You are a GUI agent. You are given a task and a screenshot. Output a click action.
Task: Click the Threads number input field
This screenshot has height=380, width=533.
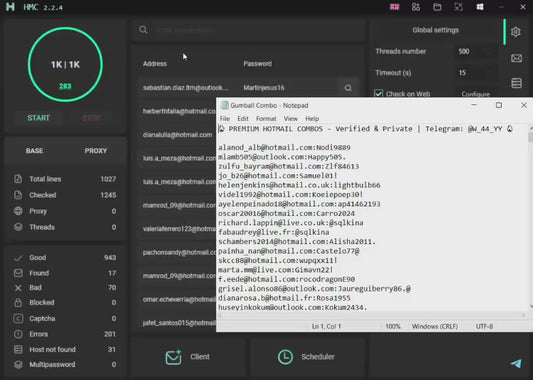point(475,51)
